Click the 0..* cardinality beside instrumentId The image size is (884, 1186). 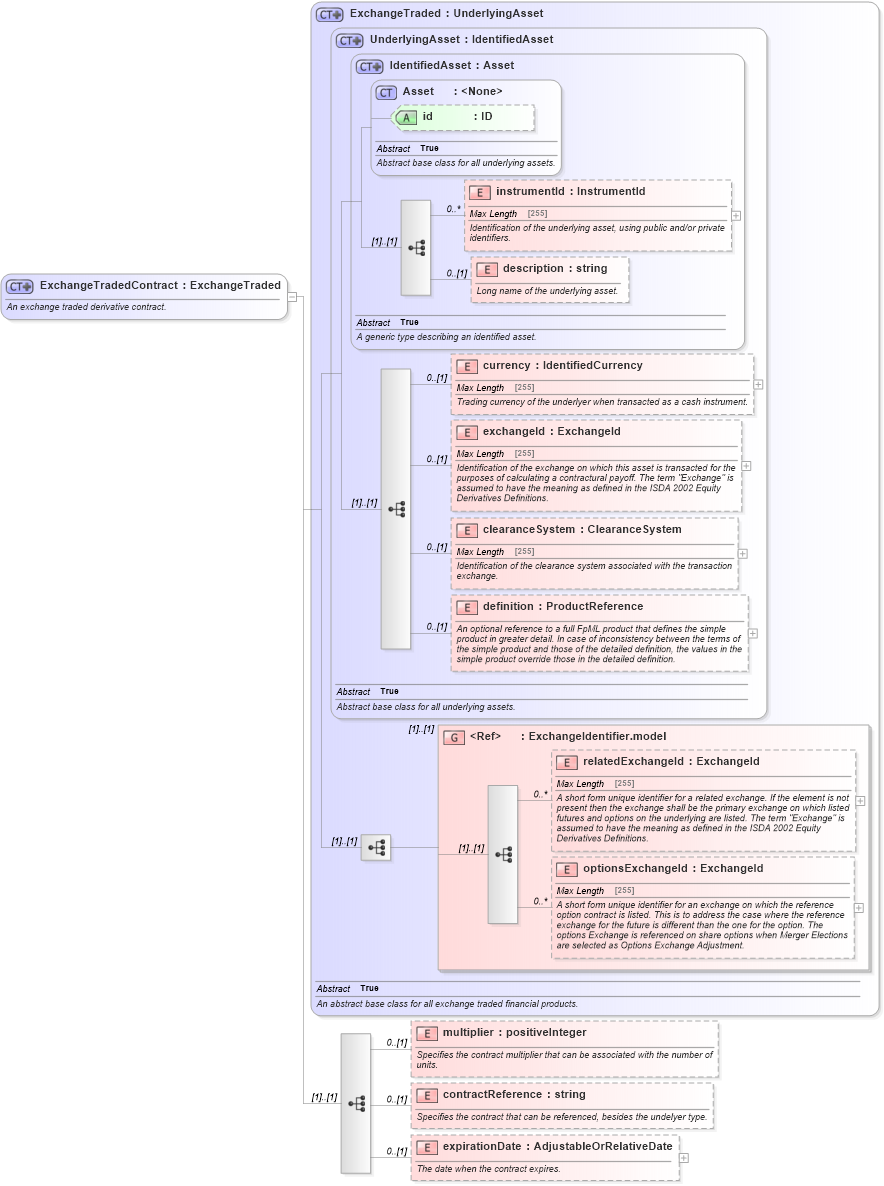click(x=453, y=209)
